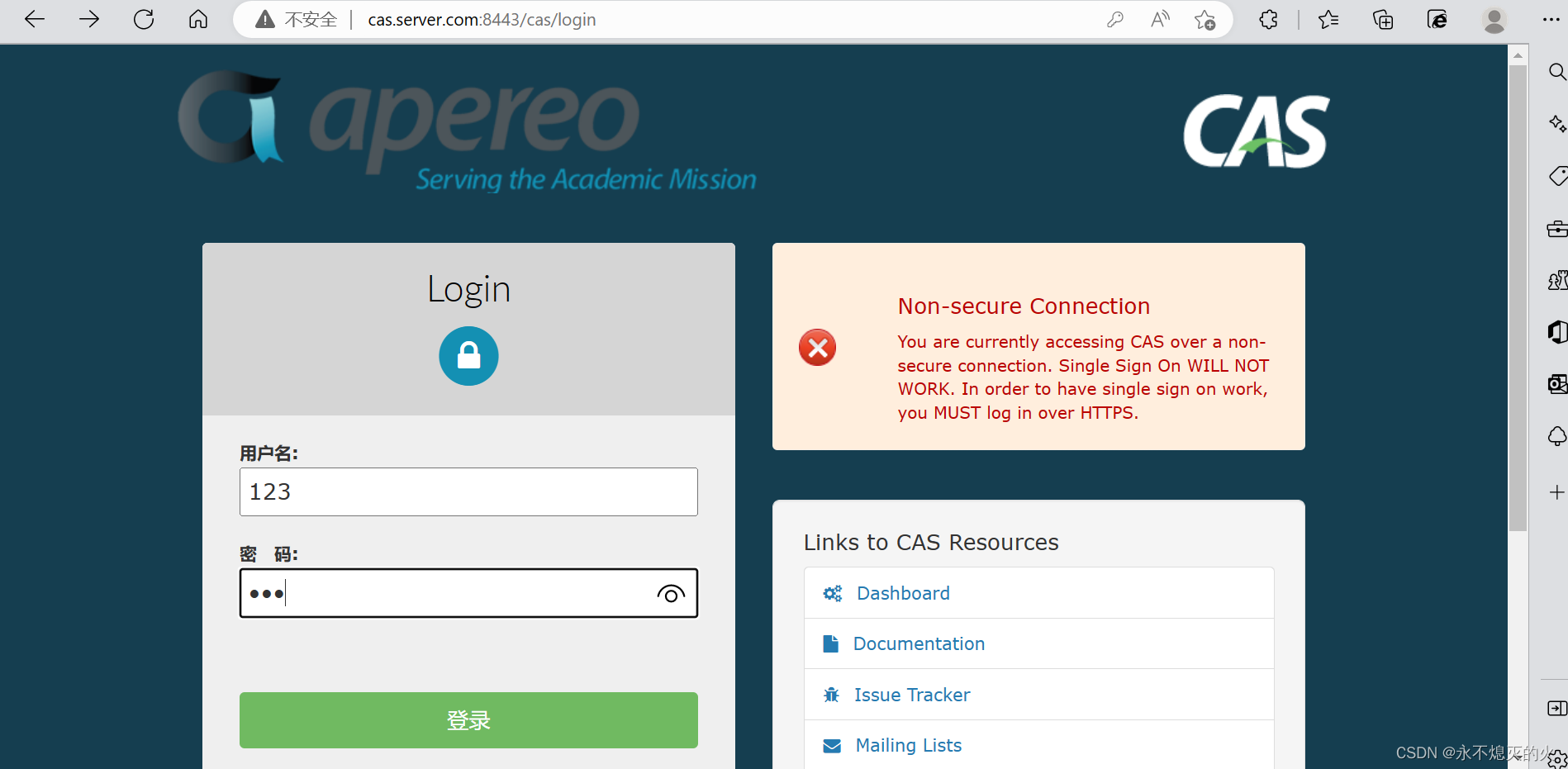This screenshot has width=1568, height=769.
Task: Open the Collections panel
Action: pyautogui.click(x=1383, y=19)
